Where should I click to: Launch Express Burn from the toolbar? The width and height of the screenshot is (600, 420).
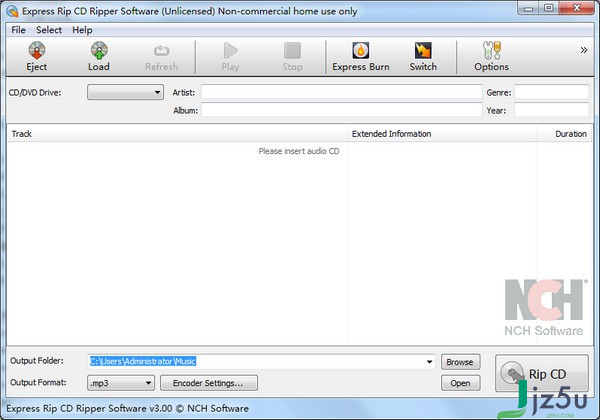[x=360, y=56]
